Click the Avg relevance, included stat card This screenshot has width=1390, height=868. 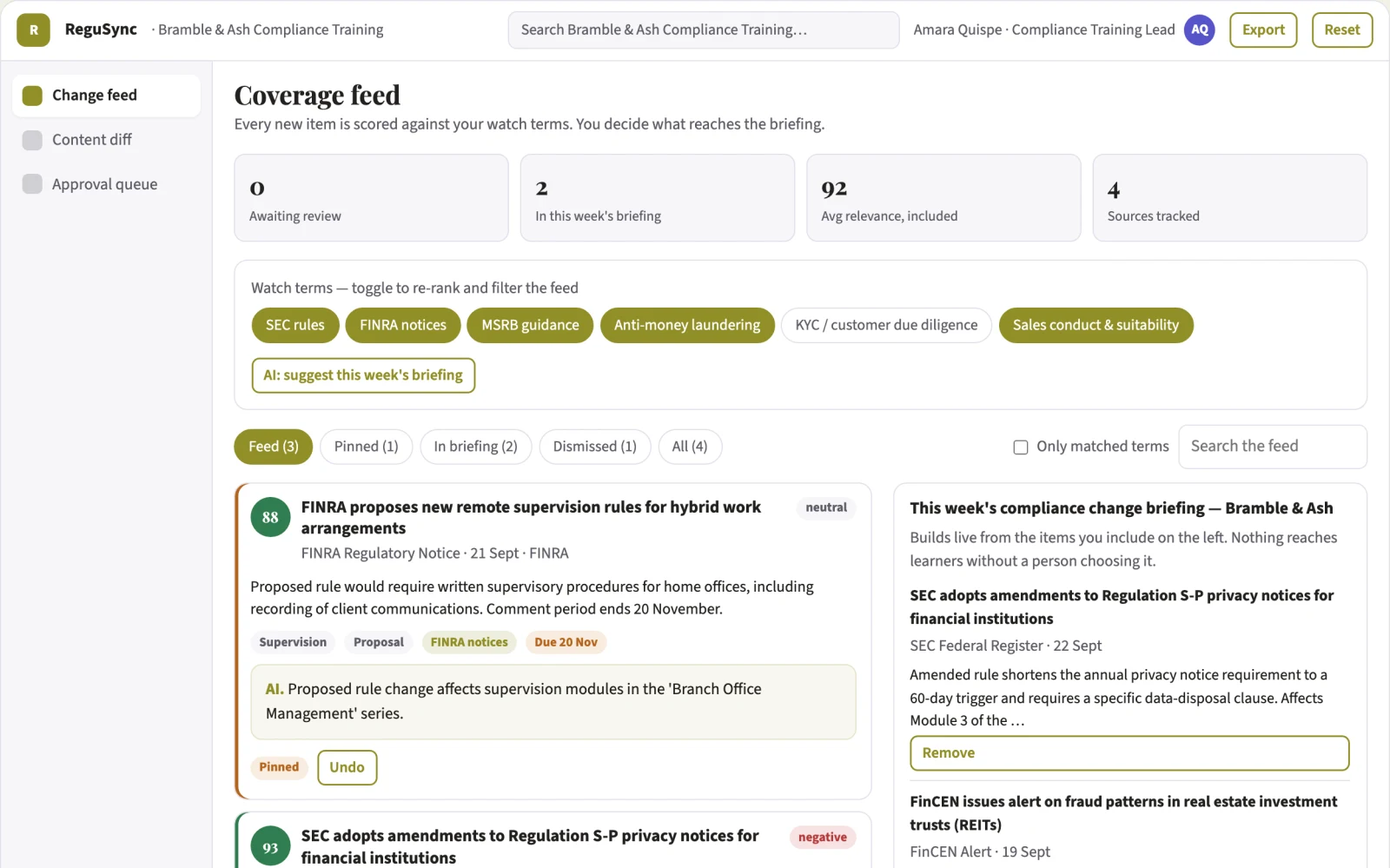[x=943, y=198]
